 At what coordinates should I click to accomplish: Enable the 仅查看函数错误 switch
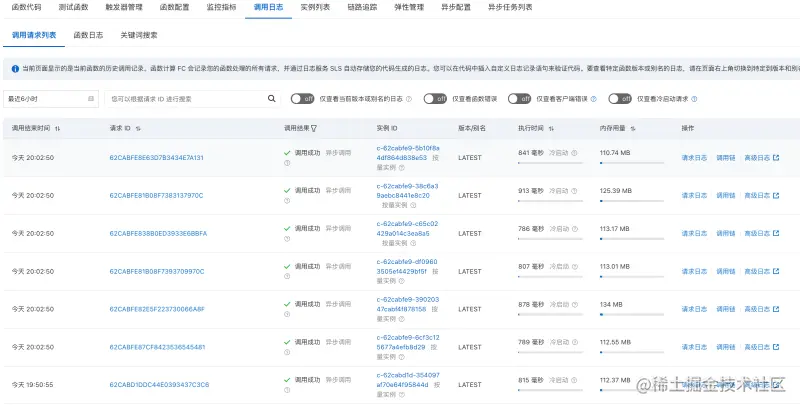coord(435,99)
